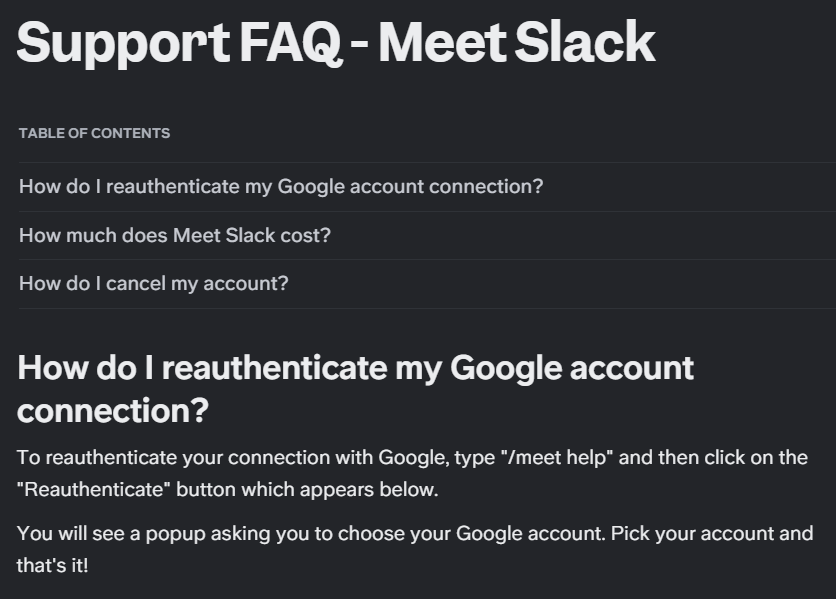The width and height of the screenshot is (836, 599).
Task: Select the large bold reauthenticate section heading
Action: pyautogui.click(x=355, y=389)
